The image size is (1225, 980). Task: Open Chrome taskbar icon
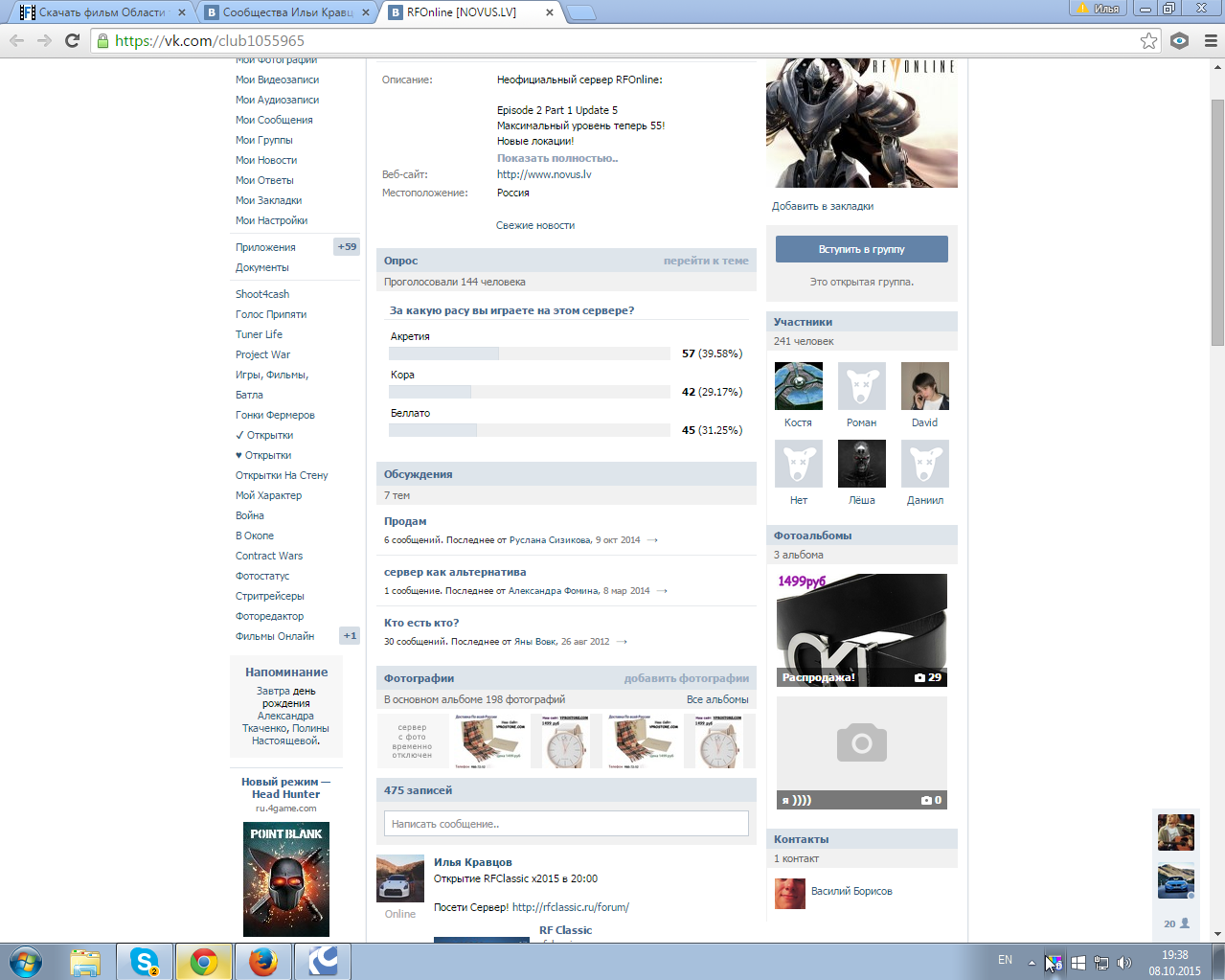click(x=203, y=961)
